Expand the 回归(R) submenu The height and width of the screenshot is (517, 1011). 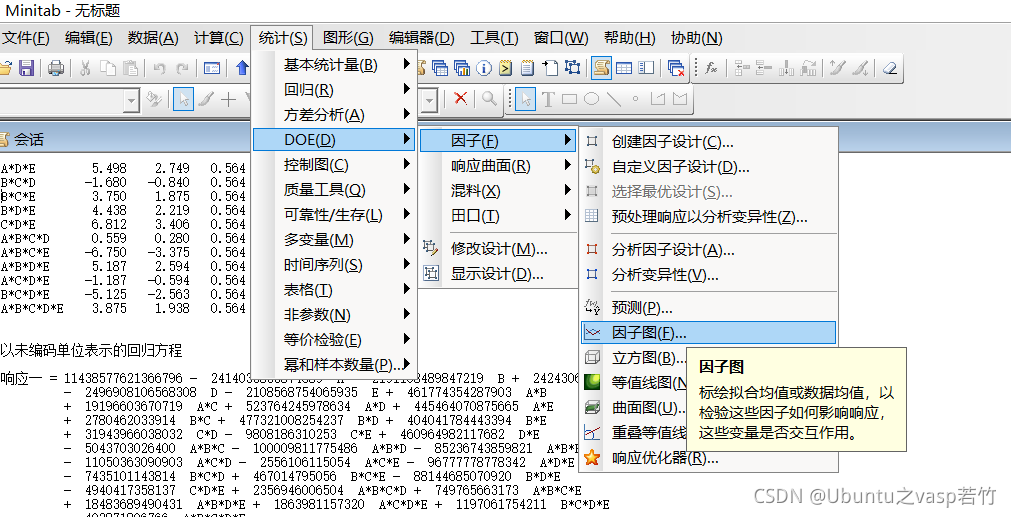pyautogui.click(x=335, y=90)
